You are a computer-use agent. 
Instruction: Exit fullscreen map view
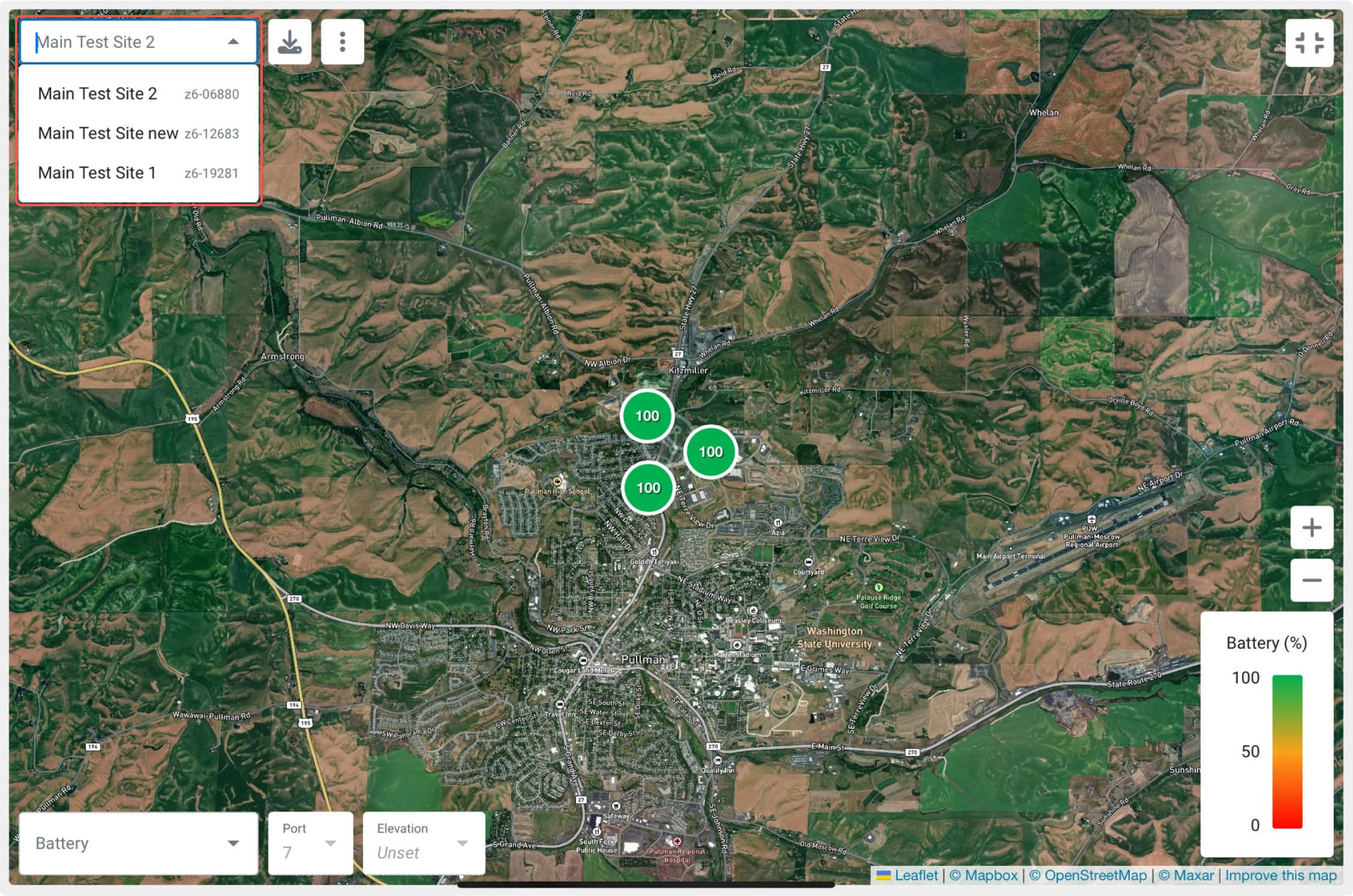coord(1309,43)
